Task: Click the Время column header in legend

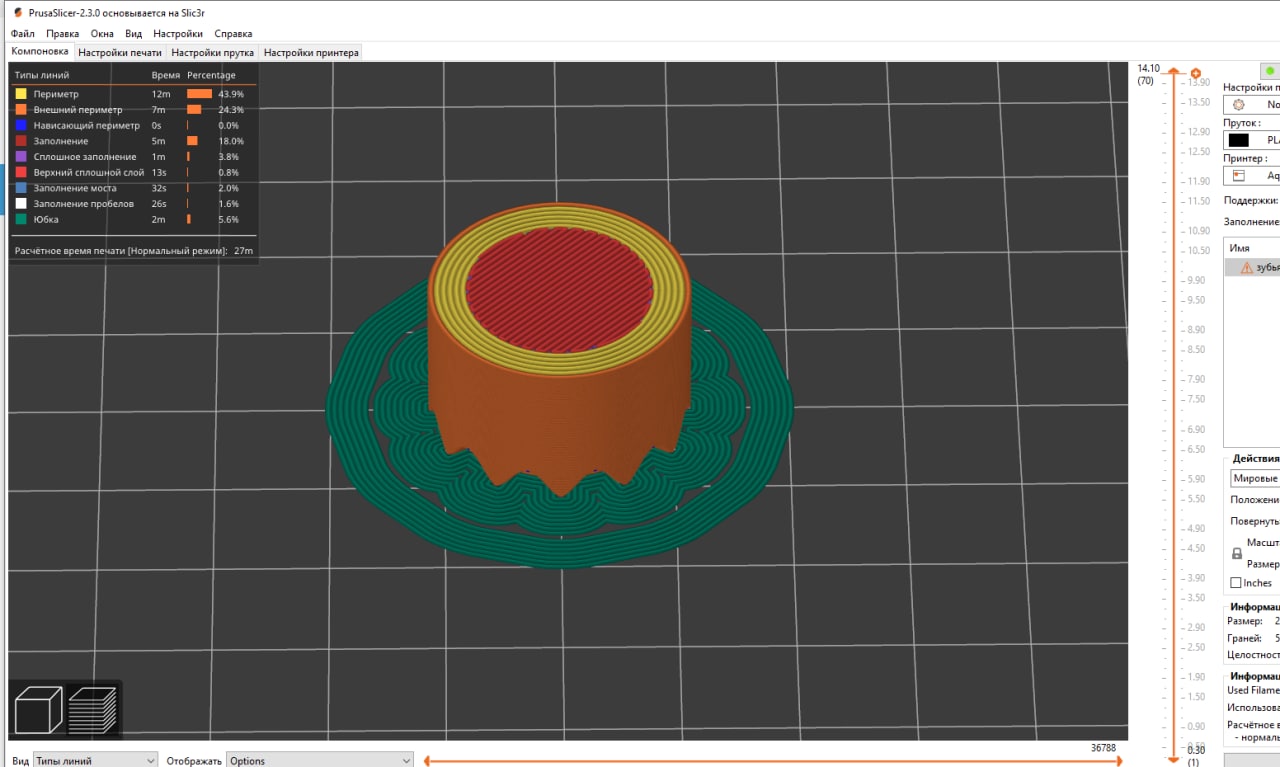Action: (x=166, y=76)
